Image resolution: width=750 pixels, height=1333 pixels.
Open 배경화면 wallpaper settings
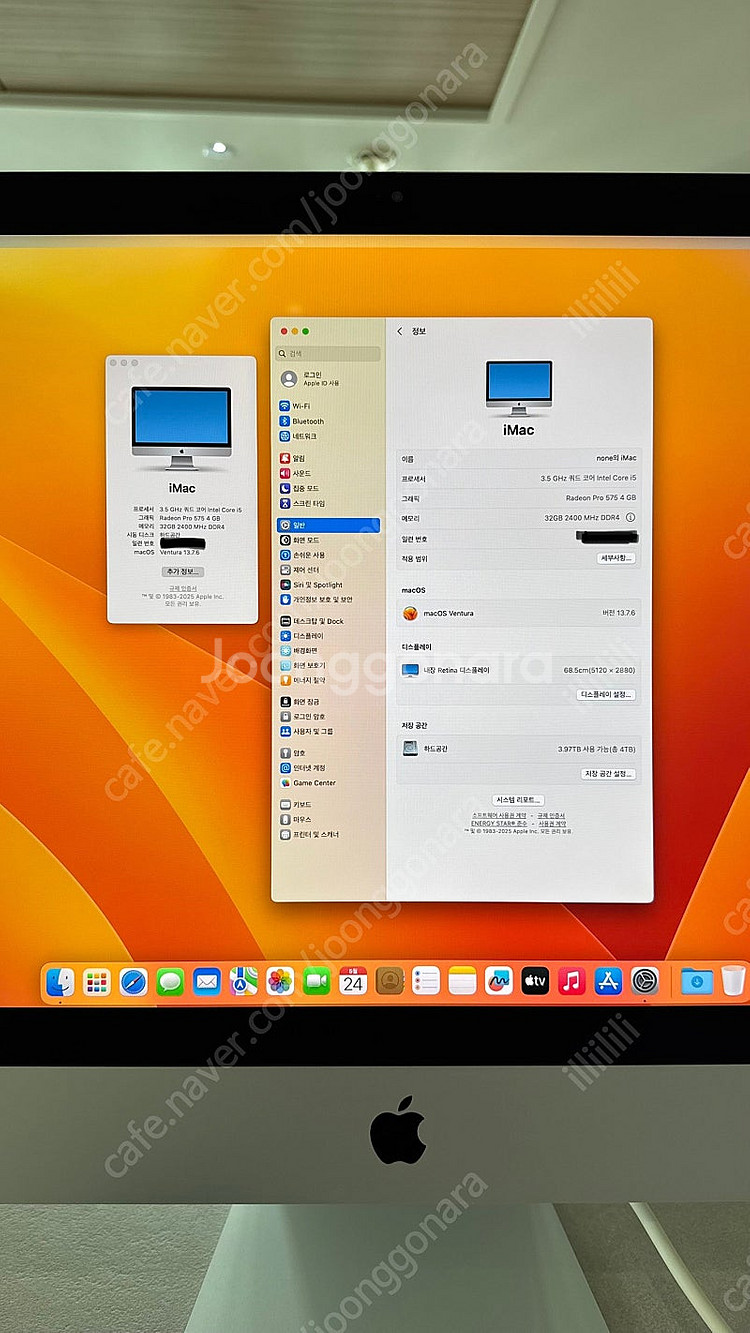pos(328,651)
